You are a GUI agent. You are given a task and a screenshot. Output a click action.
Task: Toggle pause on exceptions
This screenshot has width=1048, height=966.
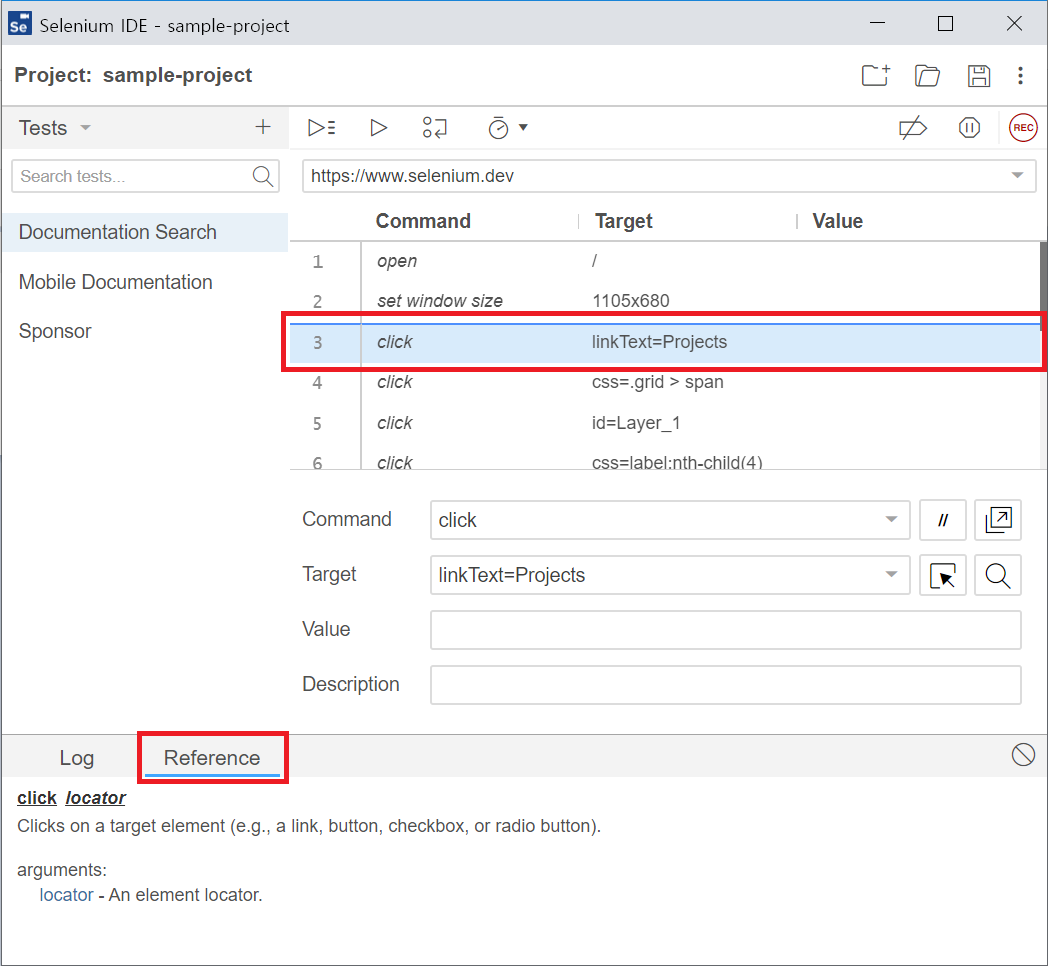click(x=969, y=128)
